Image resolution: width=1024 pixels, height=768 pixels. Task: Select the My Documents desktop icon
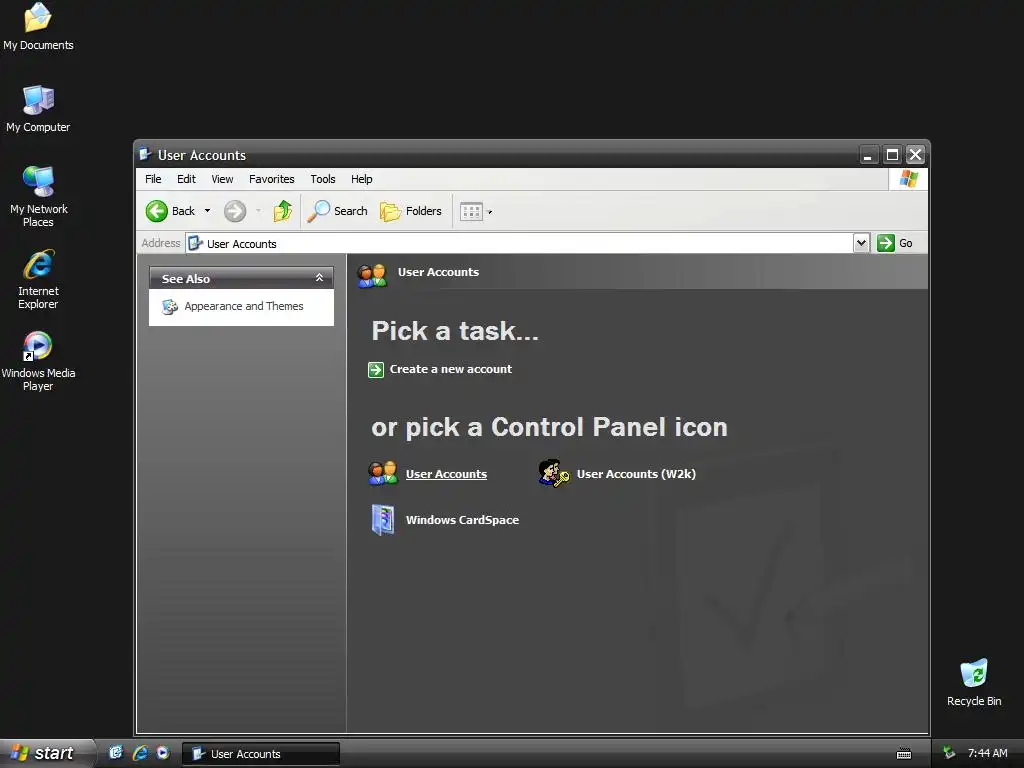(39, 27)
